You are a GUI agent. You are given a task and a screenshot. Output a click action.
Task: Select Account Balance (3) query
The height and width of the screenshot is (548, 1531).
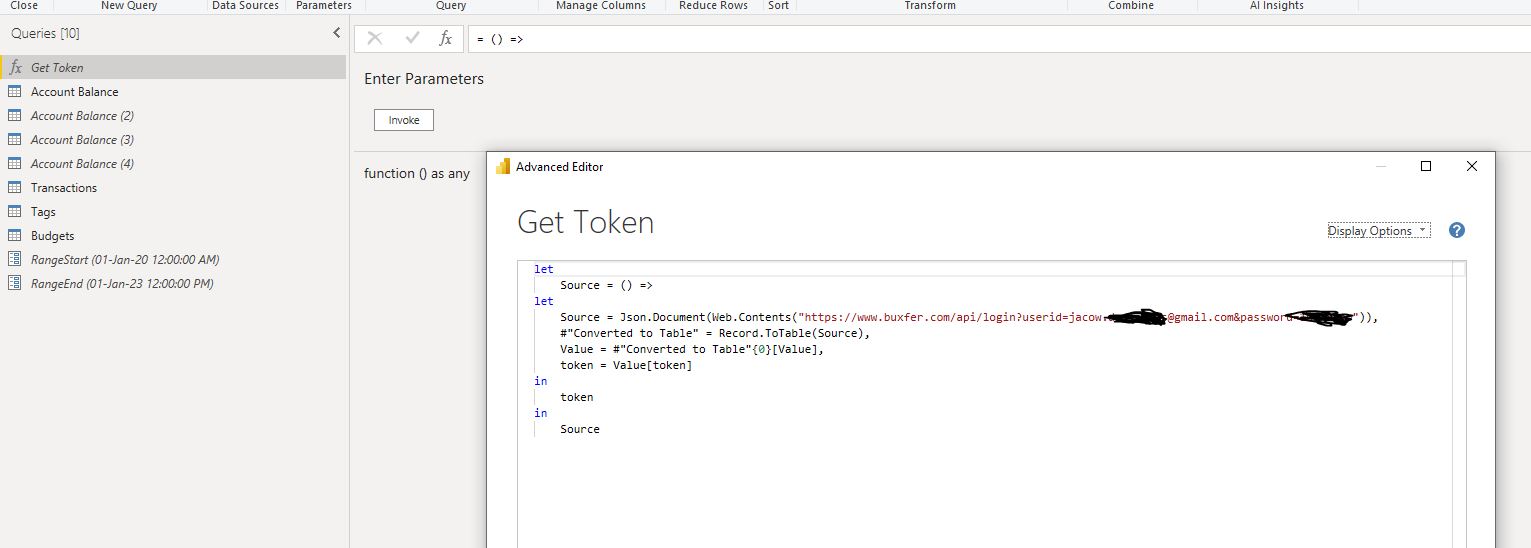click(82, 139)
